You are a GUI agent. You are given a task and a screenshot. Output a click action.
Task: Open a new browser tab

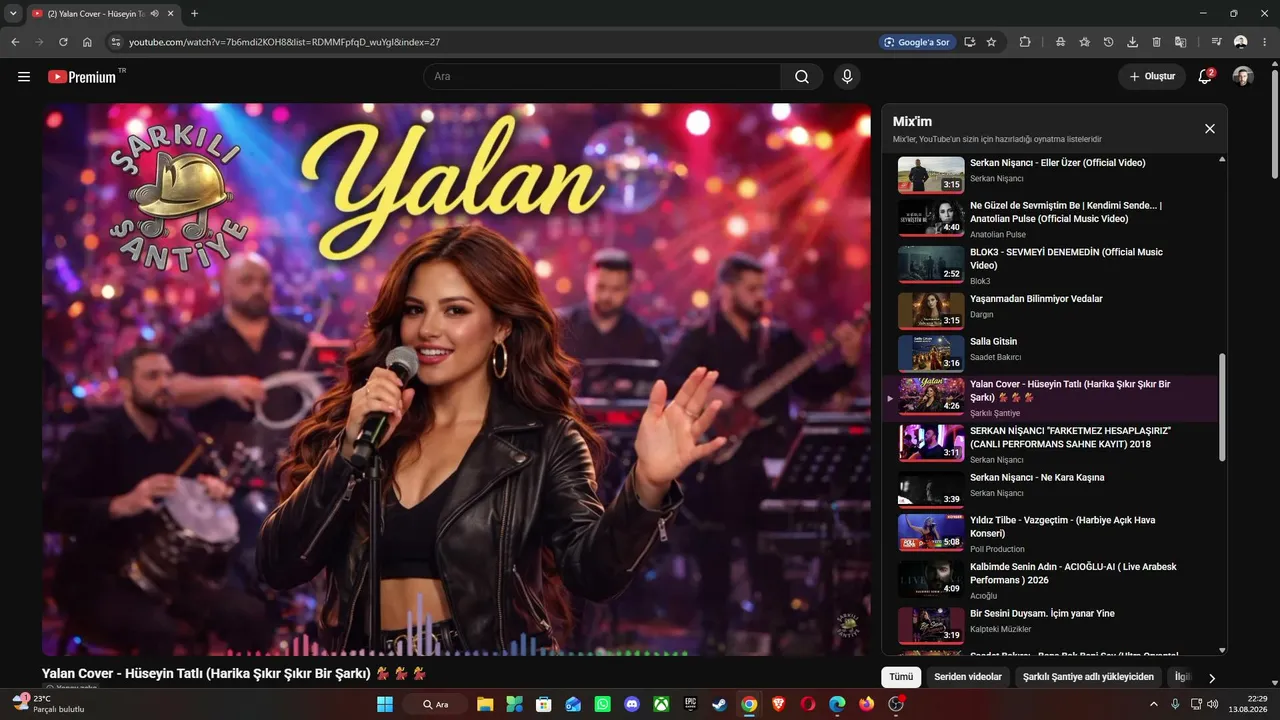coord(194,14)
